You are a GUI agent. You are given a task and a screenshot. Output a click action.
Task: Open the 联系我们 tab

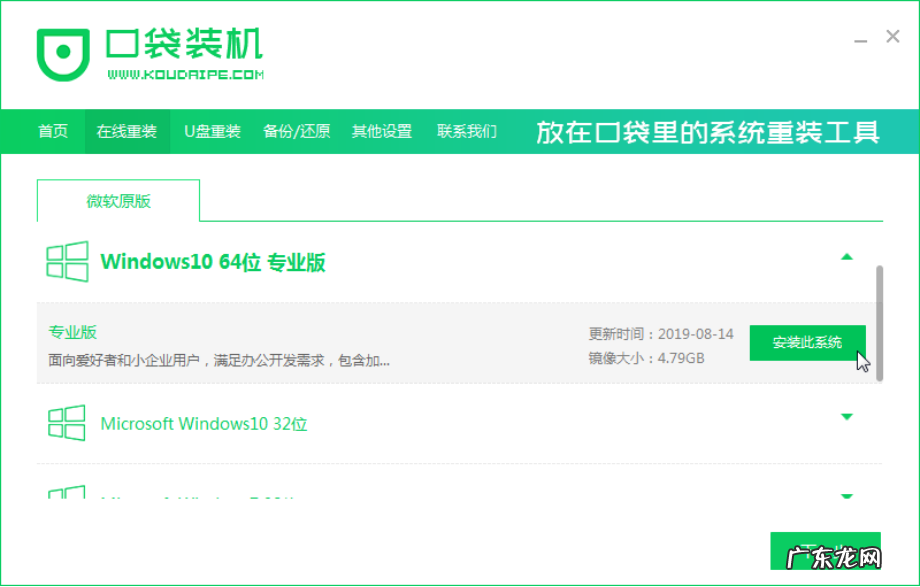pos(466,130)
